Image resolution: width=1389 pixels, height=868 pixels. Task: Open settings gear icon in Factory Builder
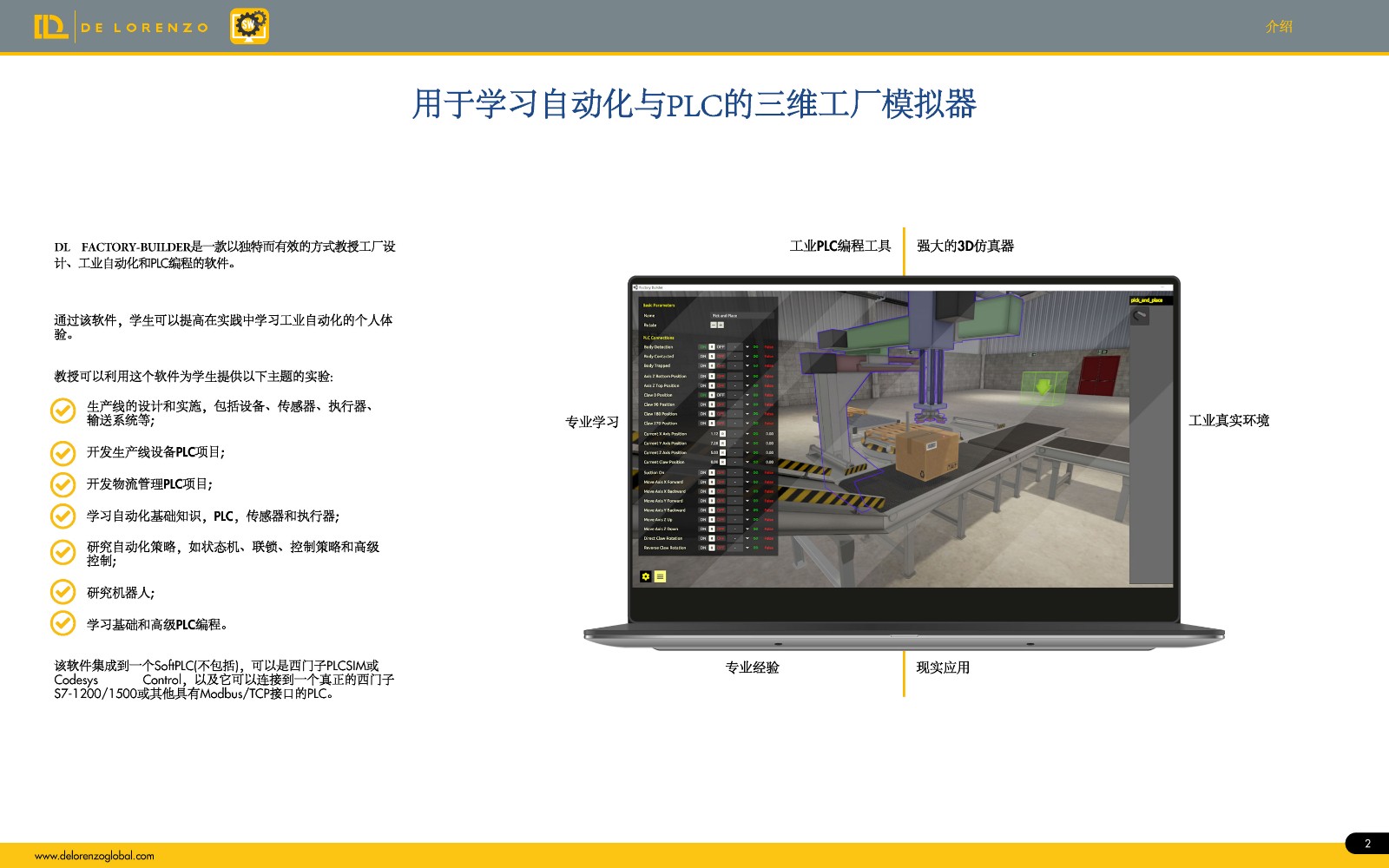tap(646, 576)
